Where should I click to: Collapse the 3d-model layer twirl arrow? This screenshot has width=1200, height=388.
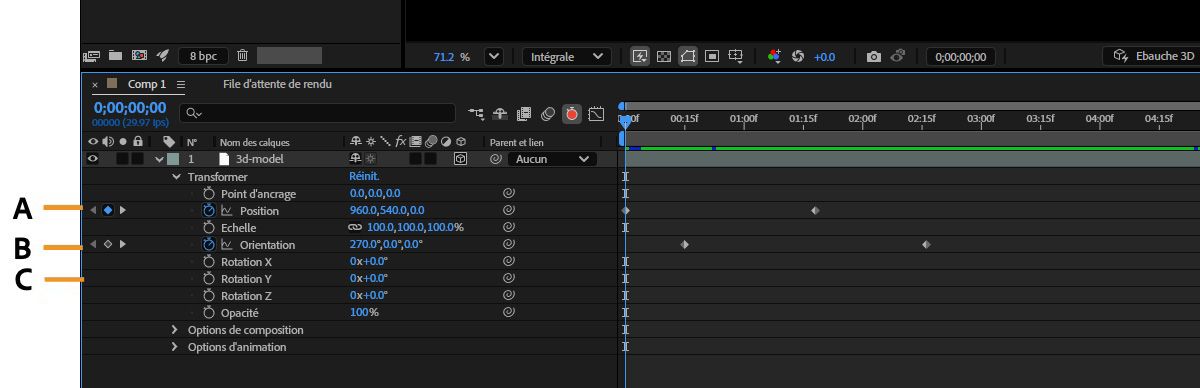tap(159, 159)
